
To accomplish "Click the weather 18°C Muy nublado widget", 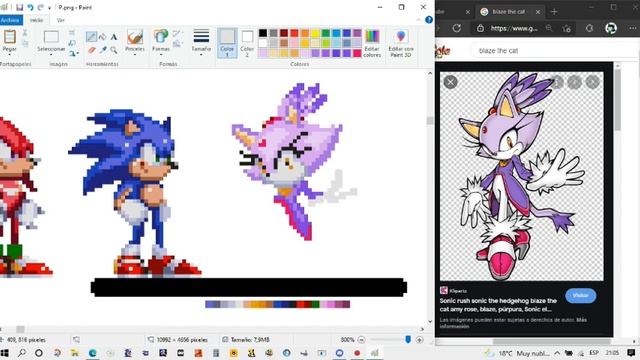I will click(x=516, y=353).
